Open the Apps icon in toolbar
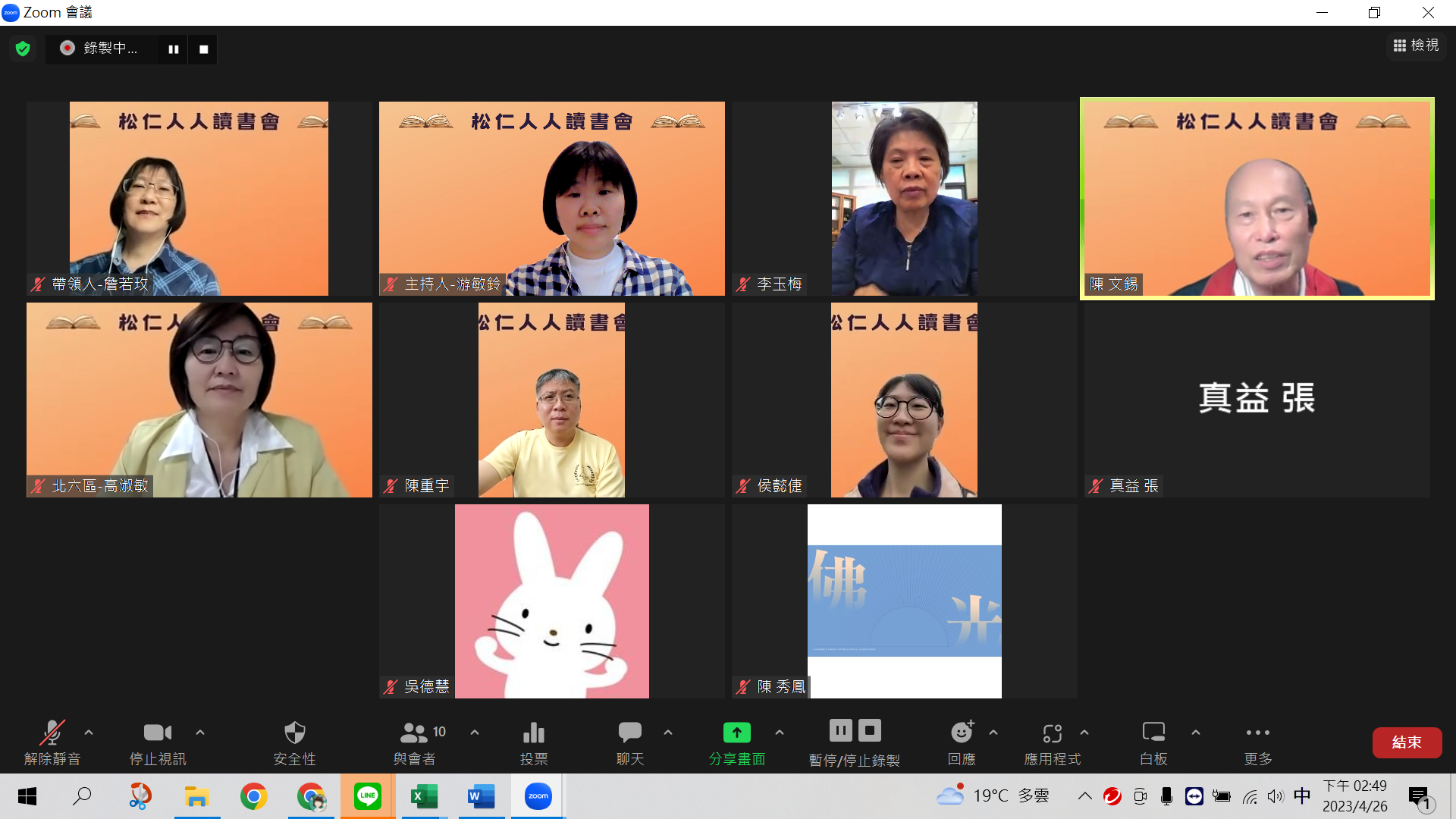This screenshot has height=819, width=1456. (x=1052, y=733)
